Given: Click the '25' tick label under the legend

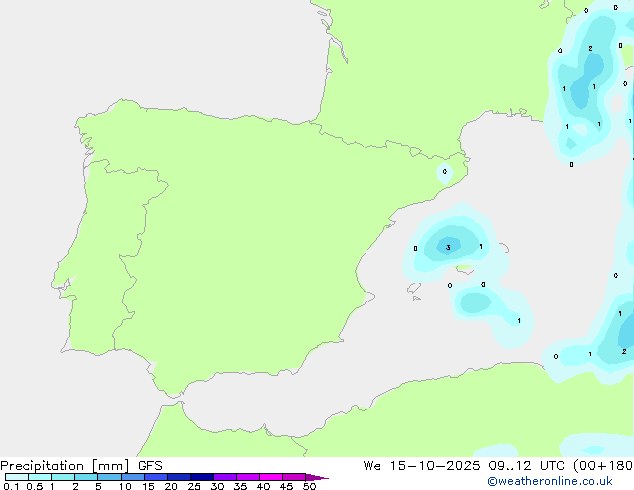Looking at the screenshot, I should tap(194, 486).
